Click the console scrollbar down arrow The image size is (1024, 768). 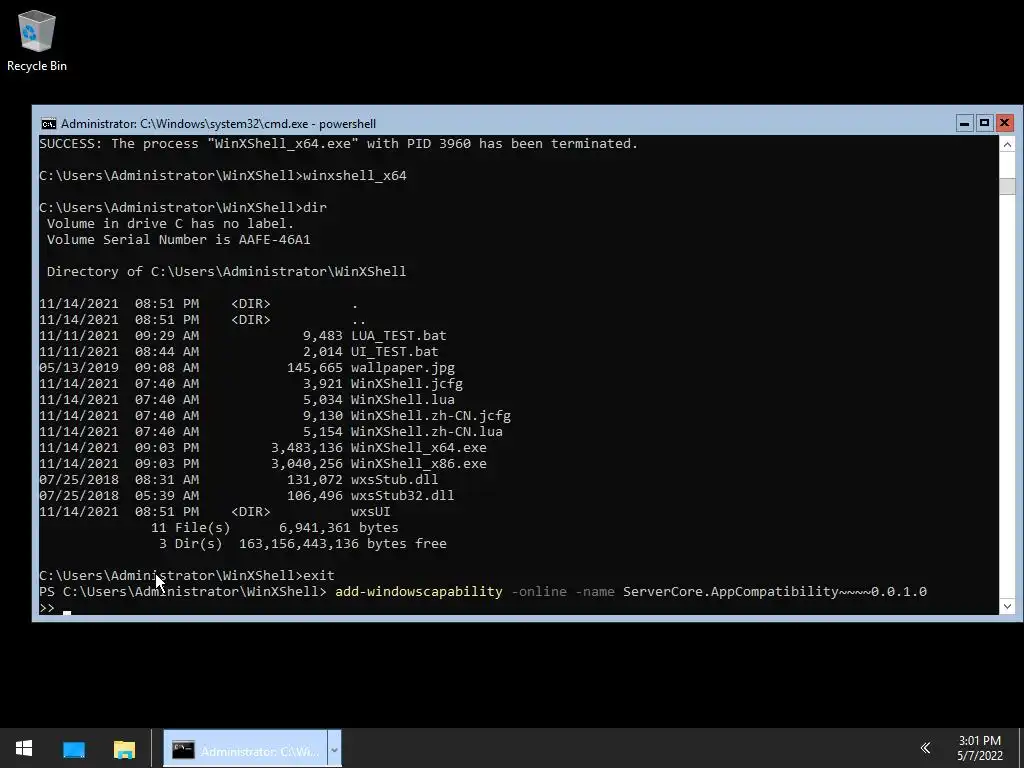(x=1007, y=606)
